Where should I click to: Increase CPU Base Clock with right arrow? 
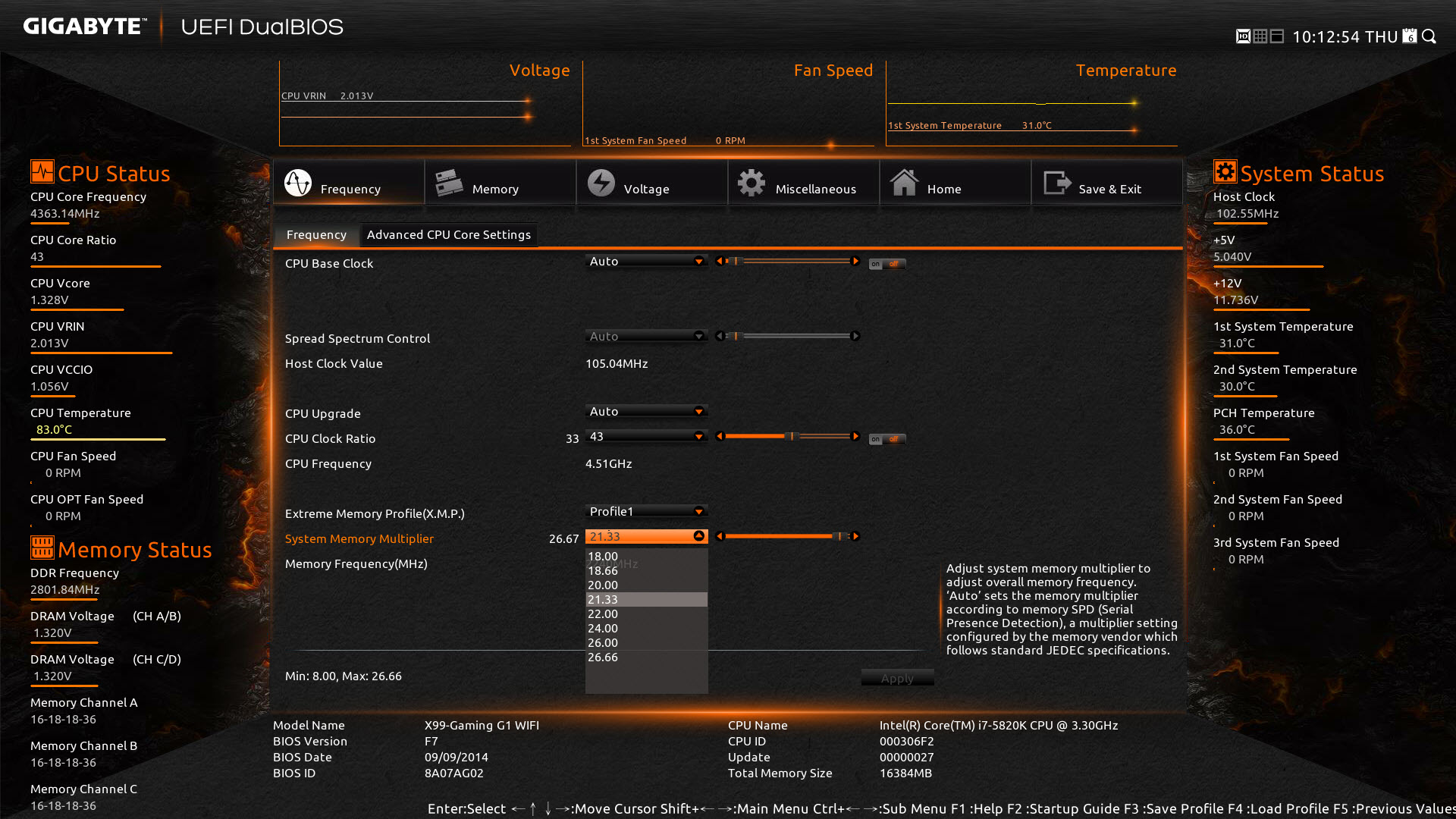pos(855,261)
